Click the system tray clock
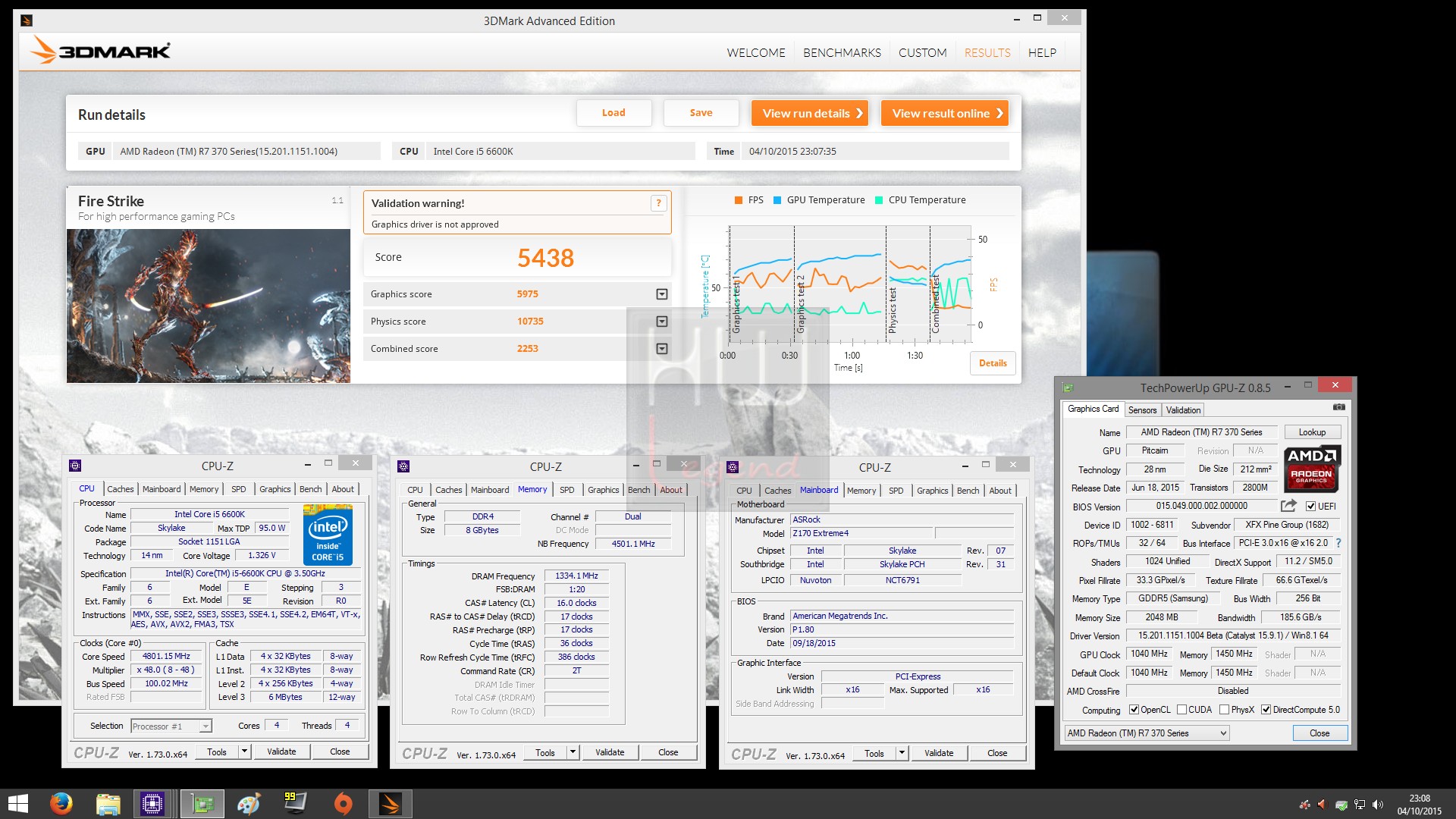This screenshot has width=1456, height=819. click(1419, 805)
